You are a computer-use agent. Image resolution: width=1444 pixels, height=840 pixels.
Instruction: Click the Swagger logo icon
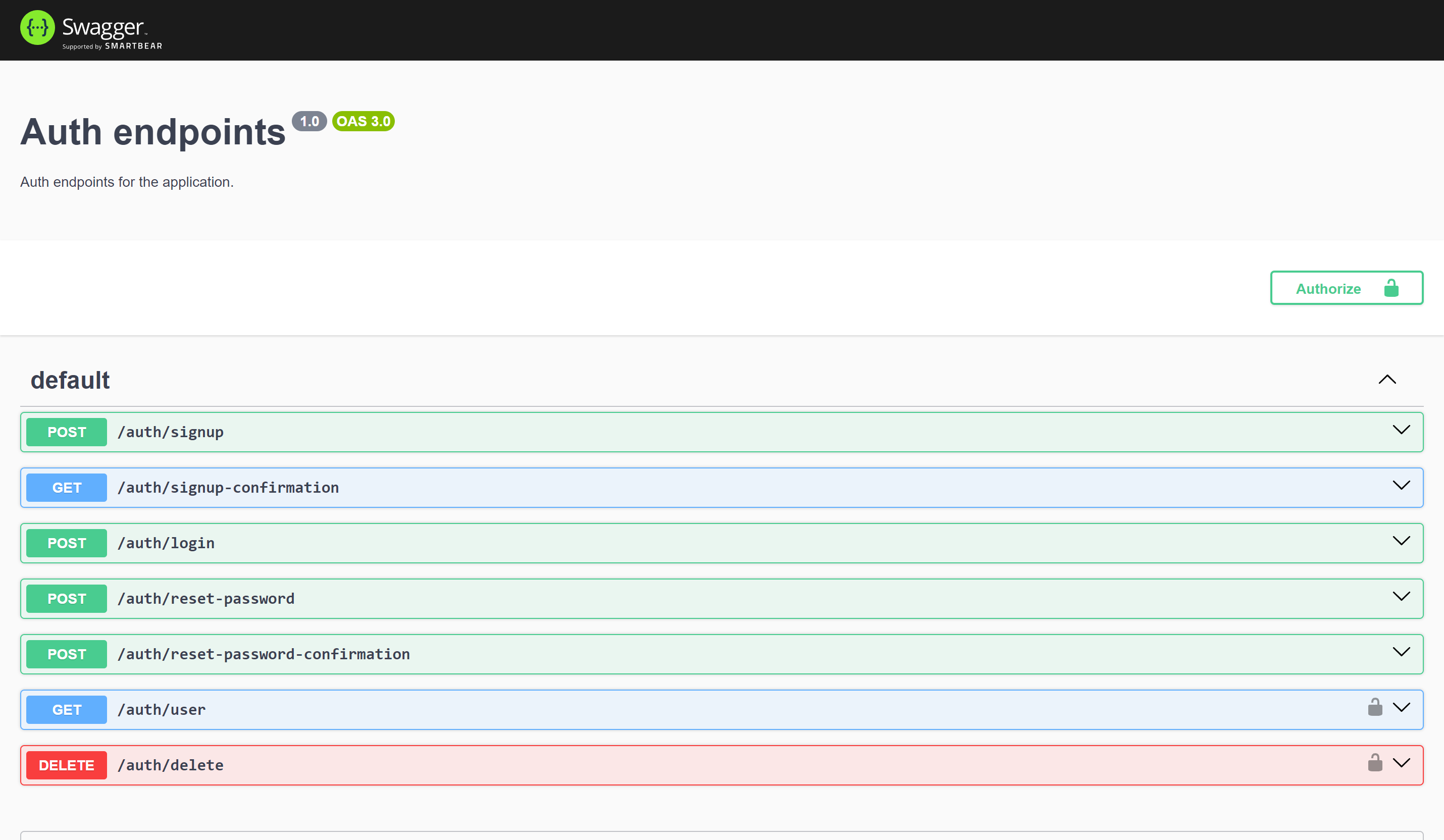pyautogui.click(x=37, y=27)
